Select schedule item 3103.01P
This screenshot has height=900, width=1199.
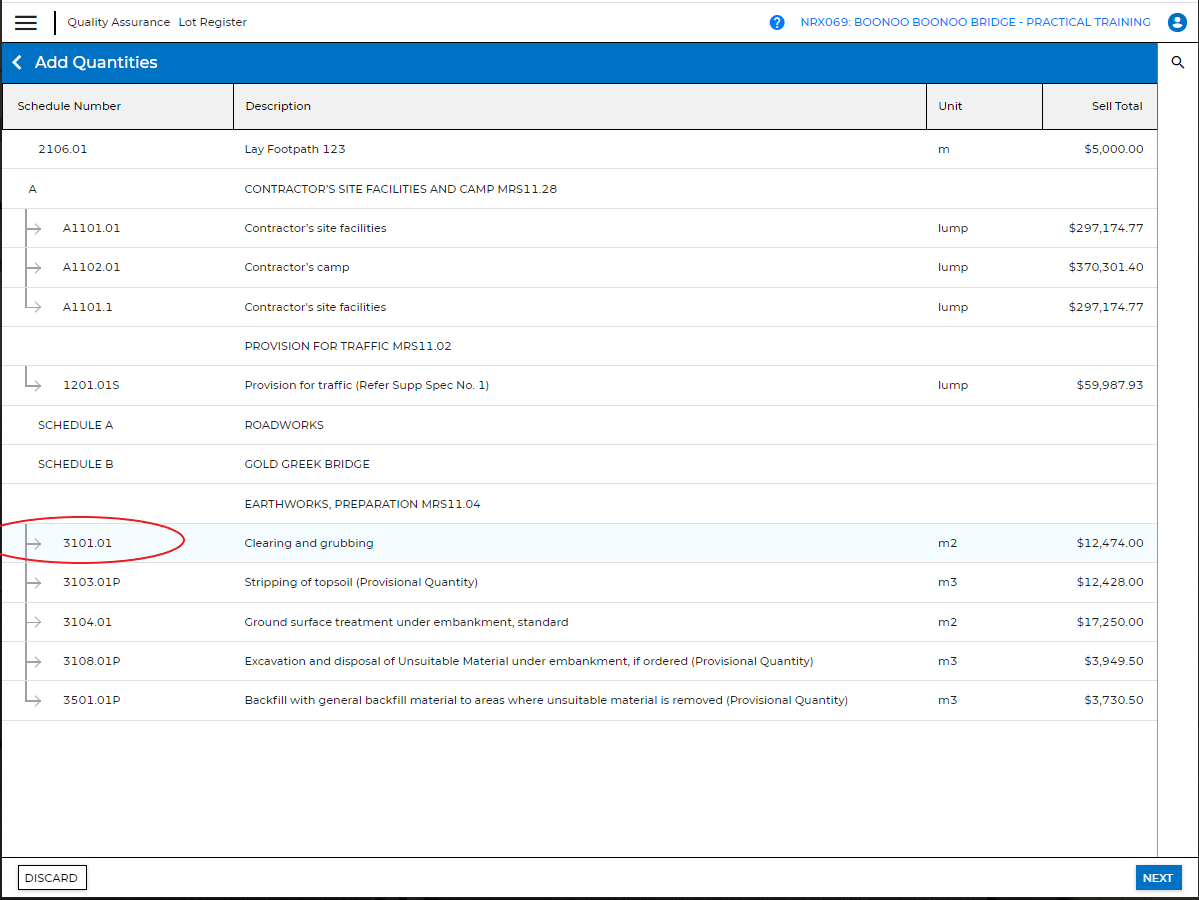click(91, 582)
